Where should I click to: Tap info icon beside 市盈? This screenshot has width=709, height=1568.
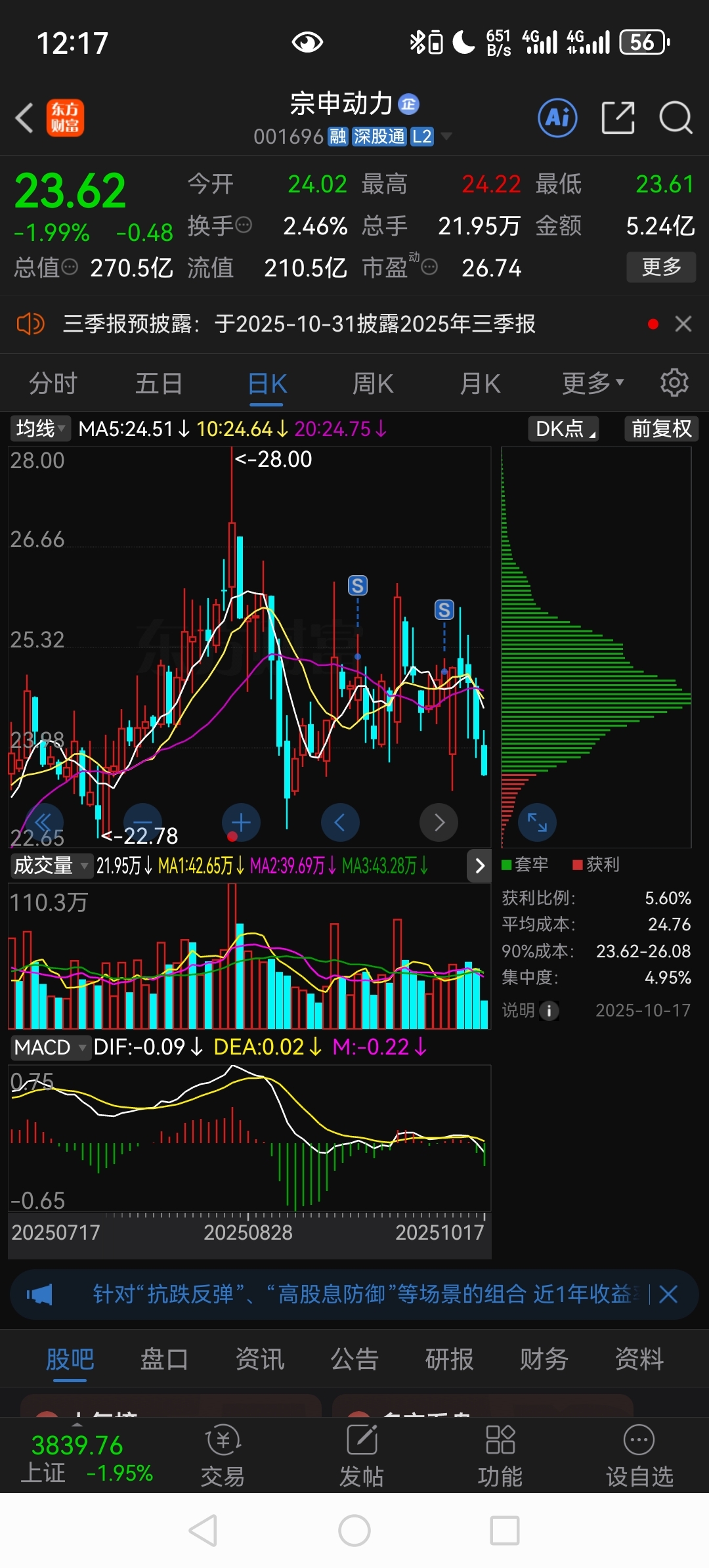pyautogui.click(x=429, y=267)
